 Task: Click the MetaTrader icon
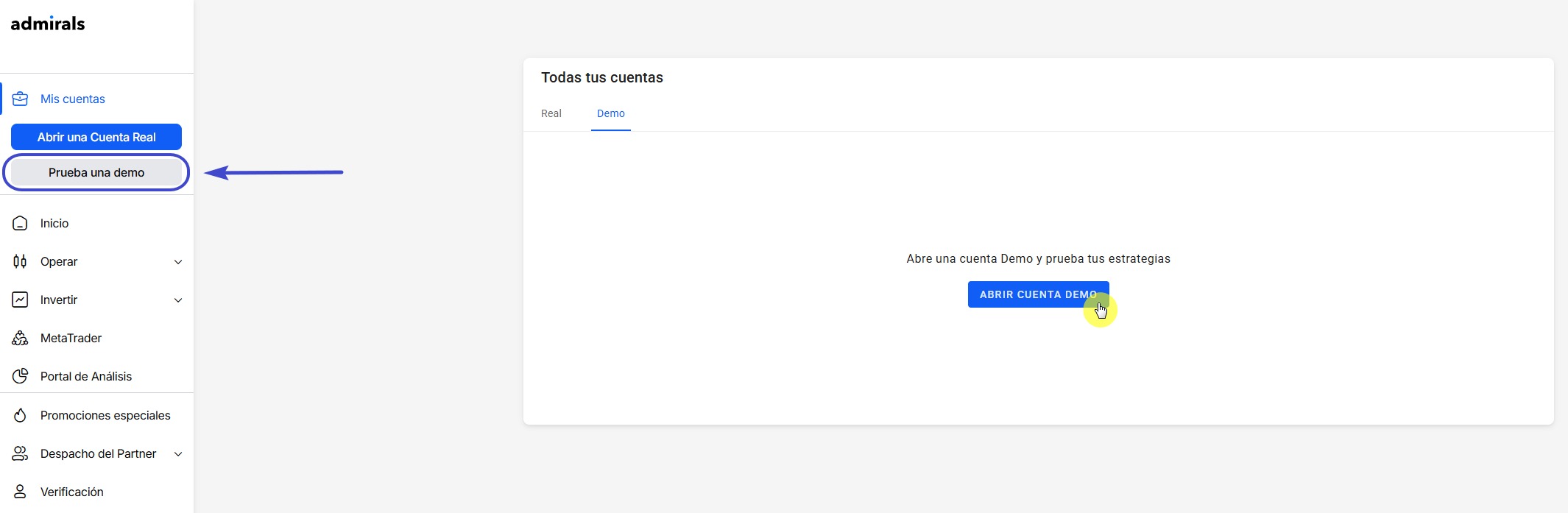coord(20,338)
